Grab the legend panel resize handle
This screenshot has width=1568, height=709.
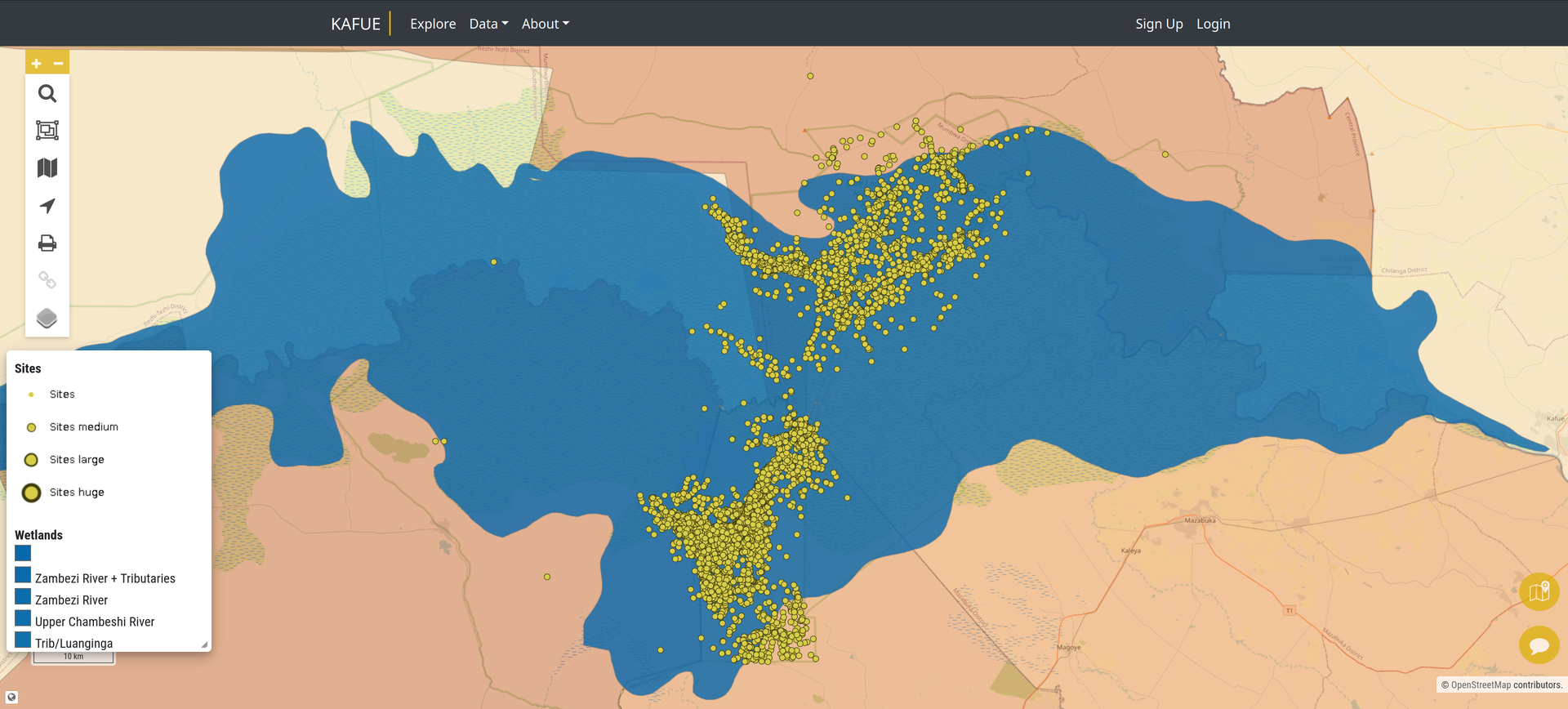tap(204, 644)
